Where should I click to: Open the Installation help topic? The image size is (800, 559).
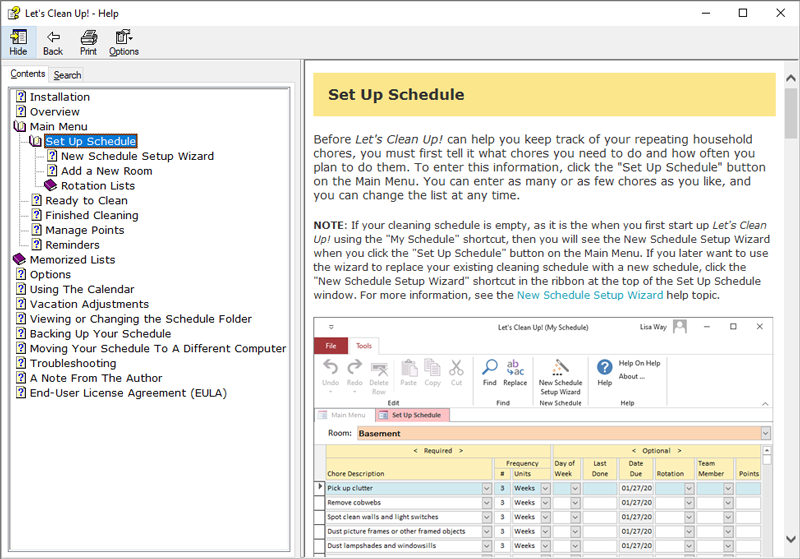coord(60,97)
